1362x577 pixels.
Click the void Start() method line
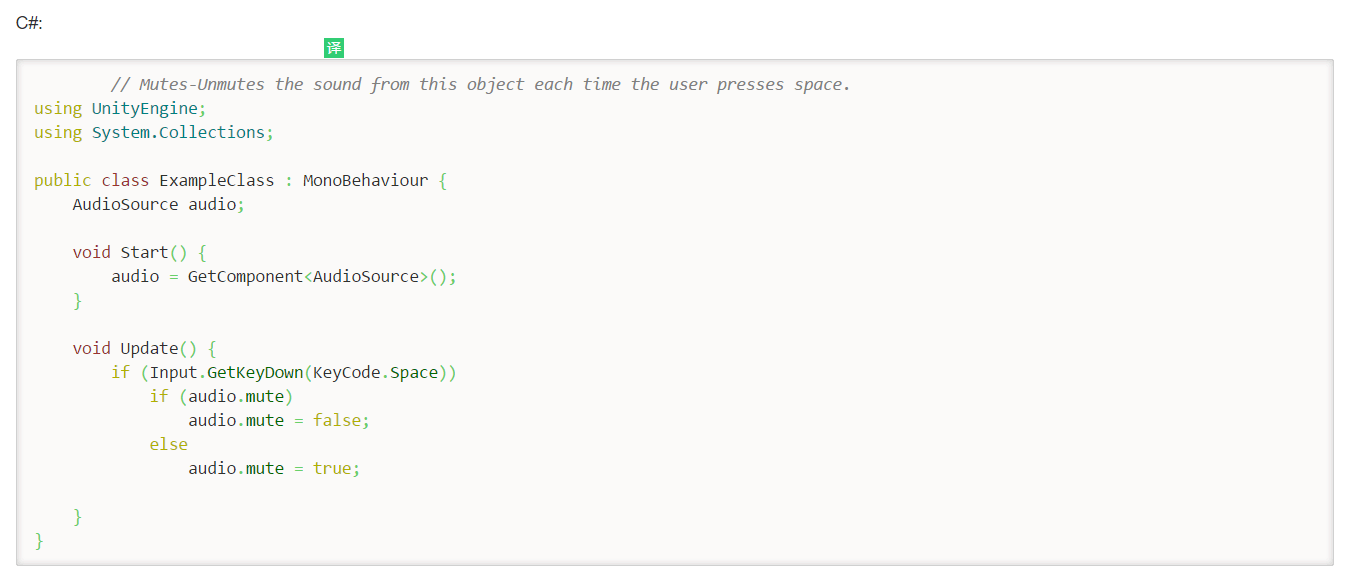pos(140,252)
